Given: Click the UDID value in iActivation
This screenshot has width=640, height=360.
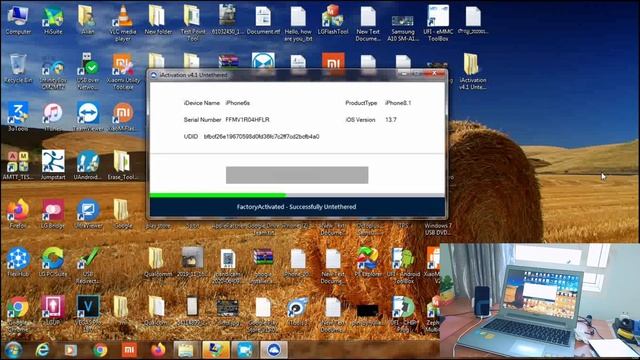Looking at the screenshot, I should point(262,136).
